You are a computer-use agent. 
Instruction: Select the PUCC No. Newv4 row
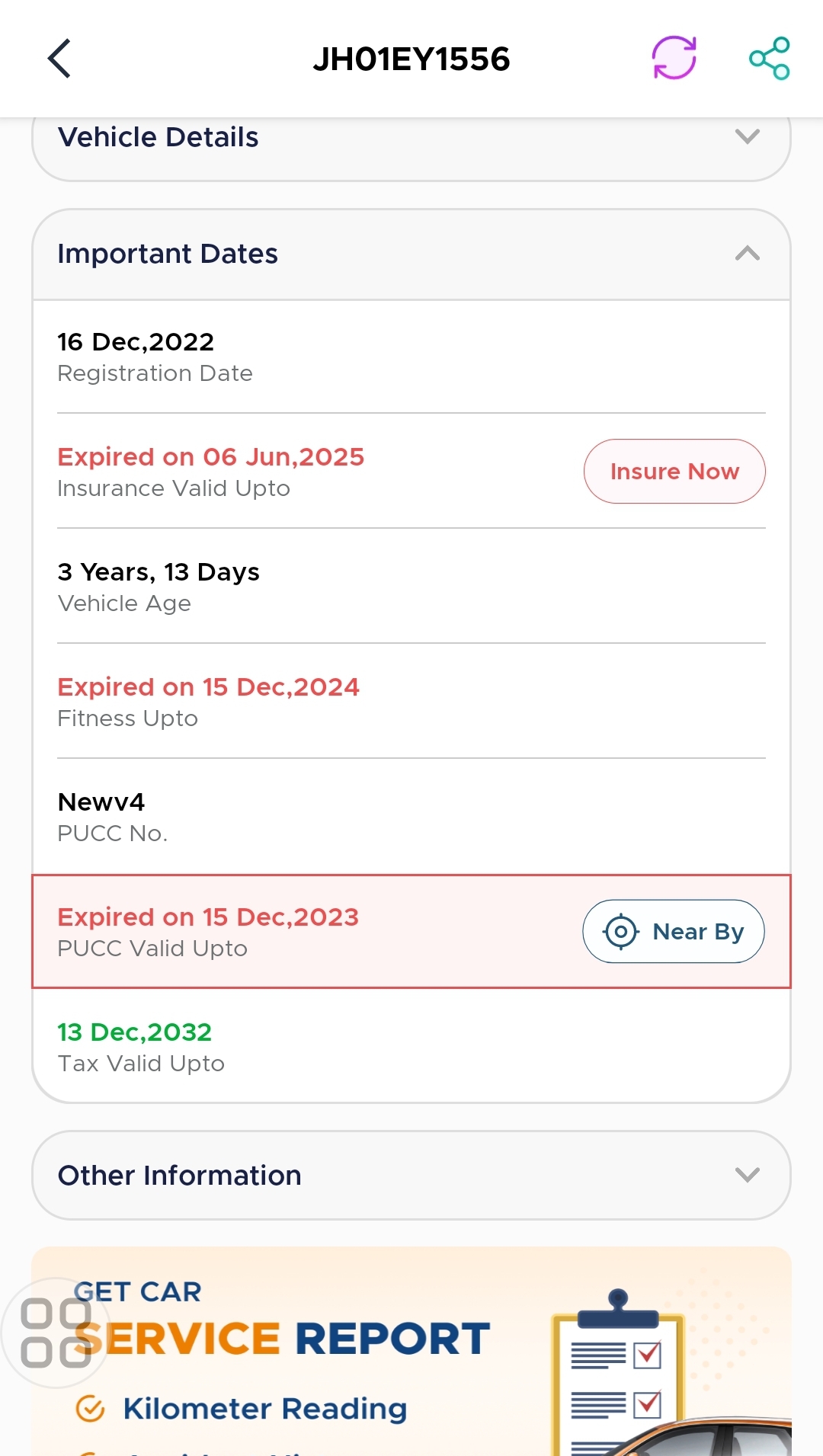[411, 817]
